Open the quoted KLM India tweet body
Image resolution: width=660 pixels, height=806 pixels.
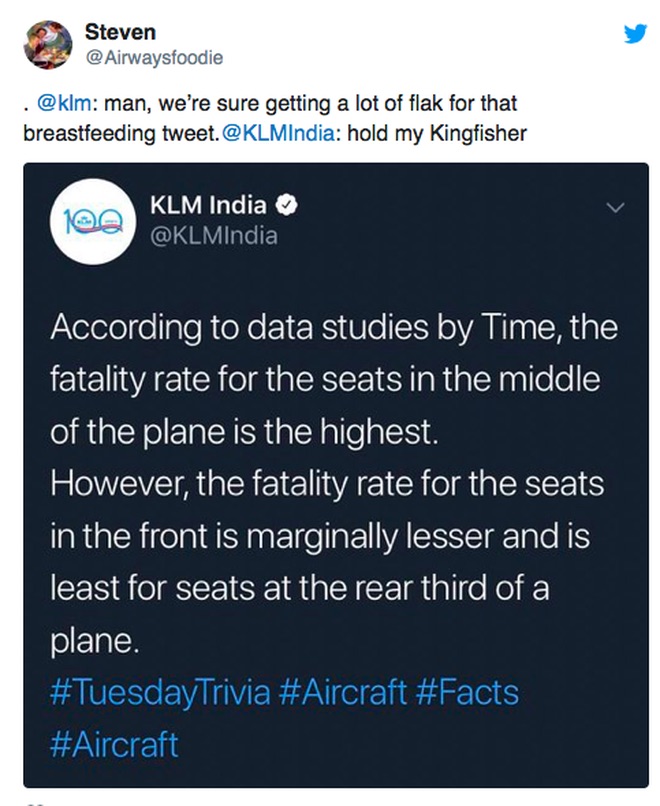point(335,484)
